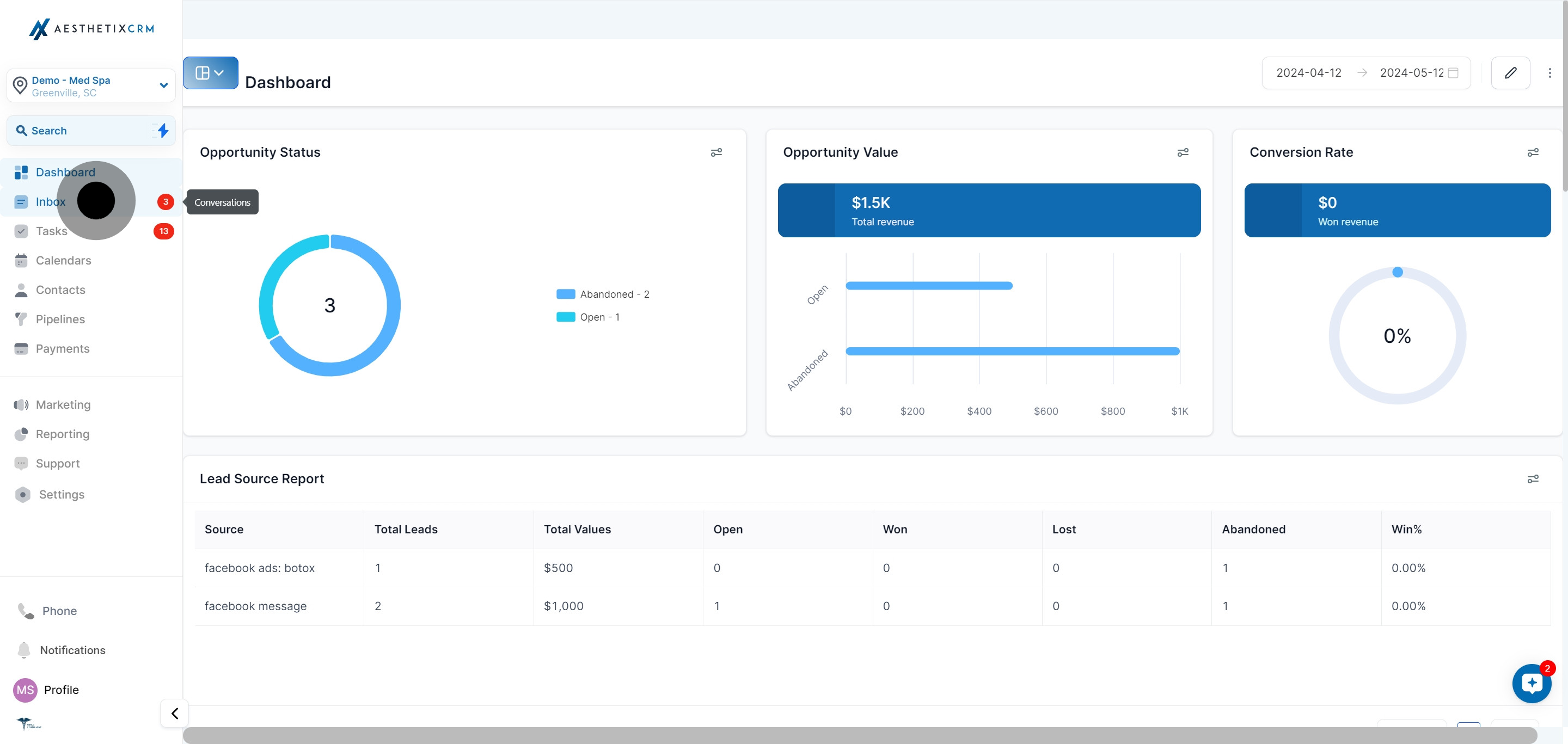Go to Pipelines in the sidebar
Viewport: 1568px width, 744px height.
[x=60, y=319]
